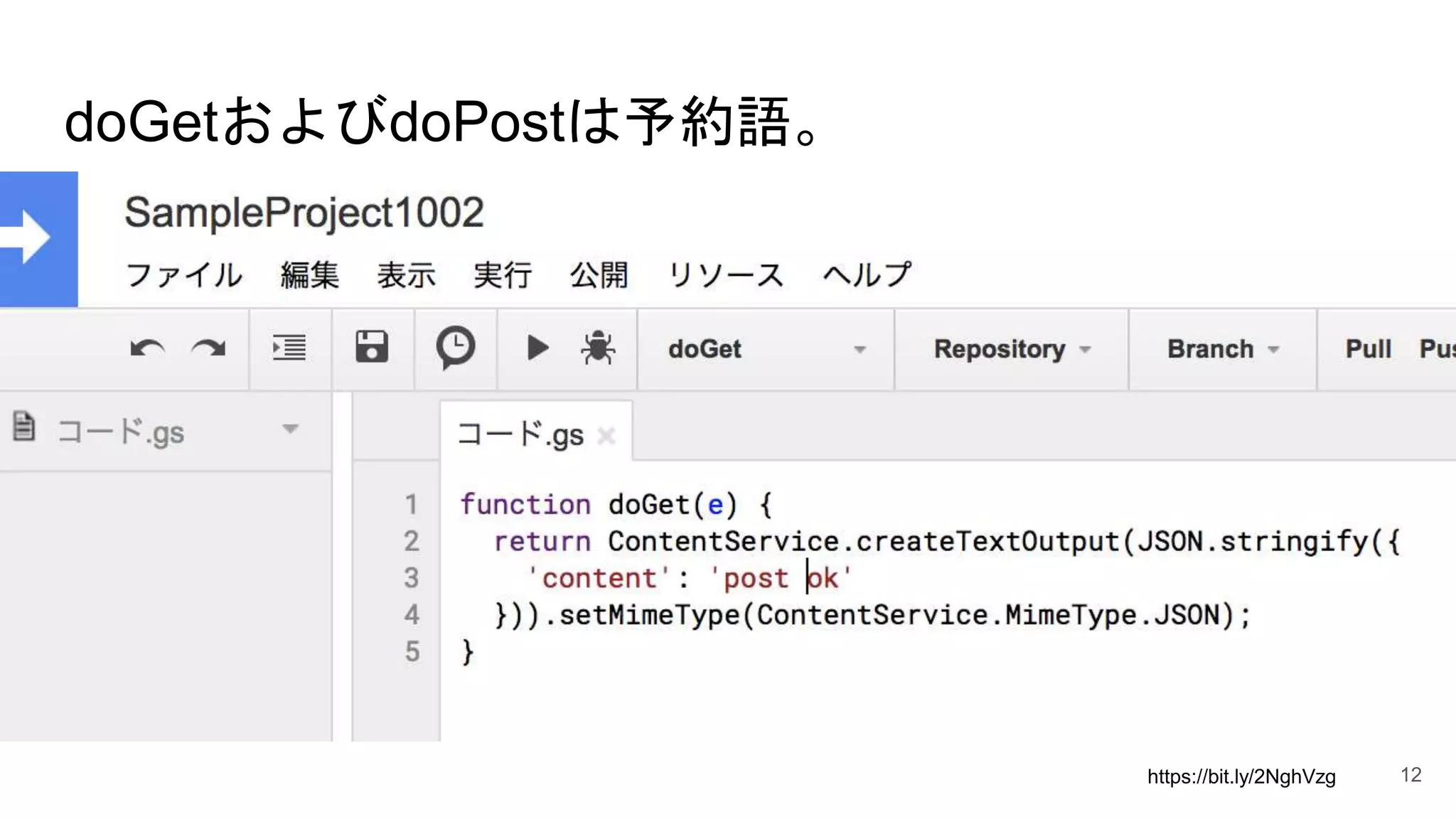Click line number 5 in gutter
1456x819 pixels.
pyautogui.click(x=411, y=652)
